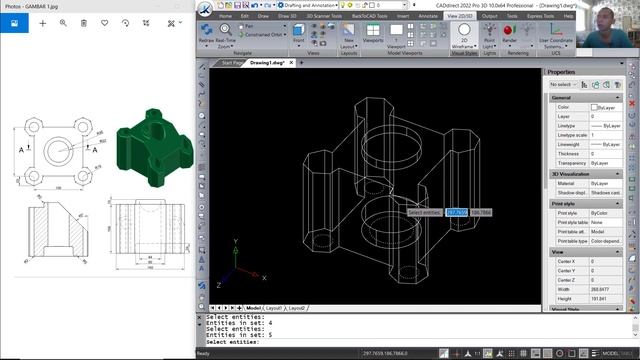Click the Undo arrow in quick access toolbar
This screenshot has width=640, height=360.
pos(255,5)
